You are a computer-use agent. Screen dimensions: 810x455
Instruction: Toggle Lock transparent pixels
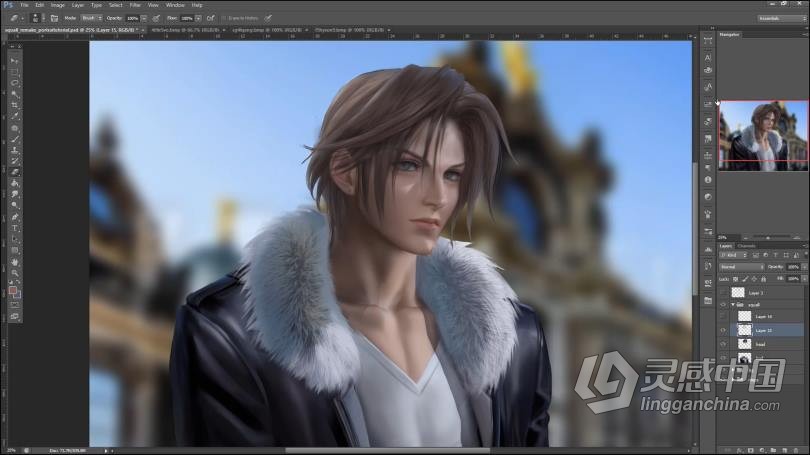(x=736, y=279)
